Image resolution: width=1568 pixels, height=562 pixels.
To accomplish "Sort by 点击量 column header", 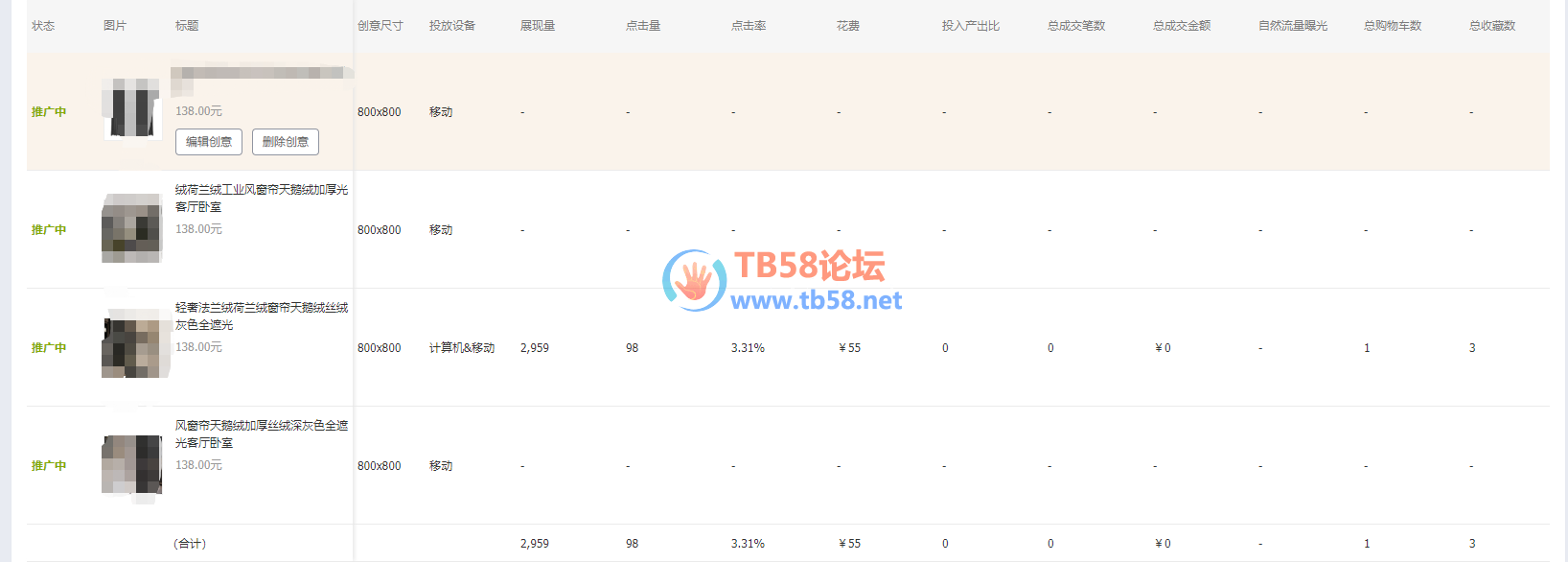I will point(643,26).
